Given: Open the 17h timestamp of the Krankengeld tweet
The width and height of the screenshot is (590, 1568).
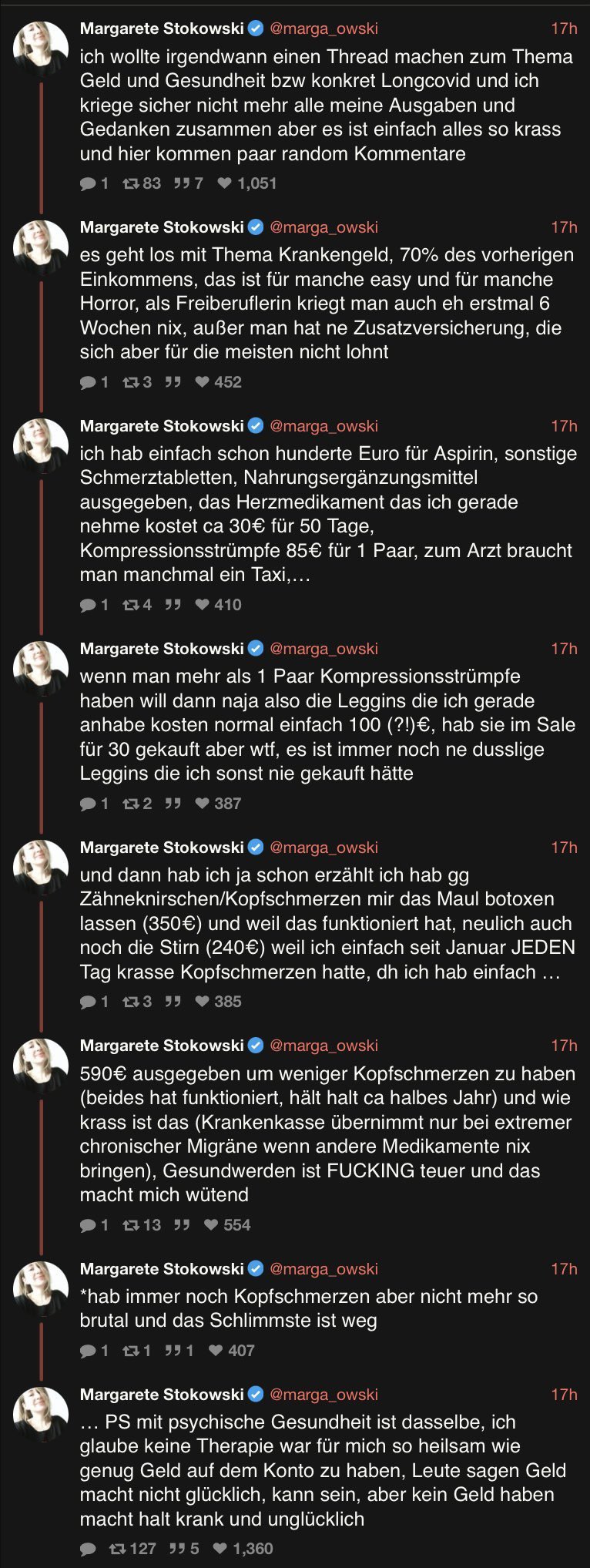Looking at the screenshot, I should click(x=564, y=227).
